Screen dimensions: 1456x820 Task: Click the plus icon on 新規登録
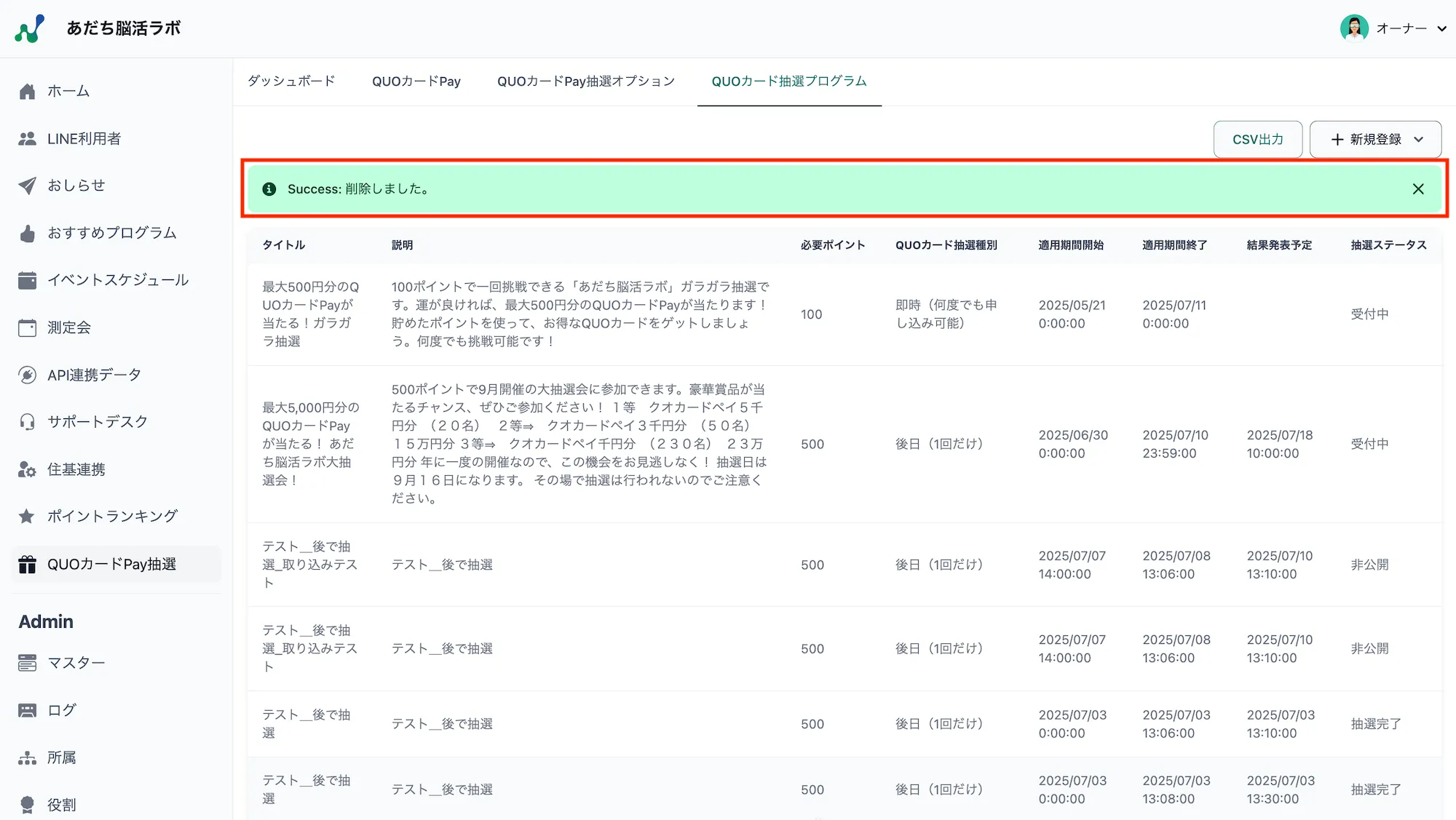(1337, 139)
